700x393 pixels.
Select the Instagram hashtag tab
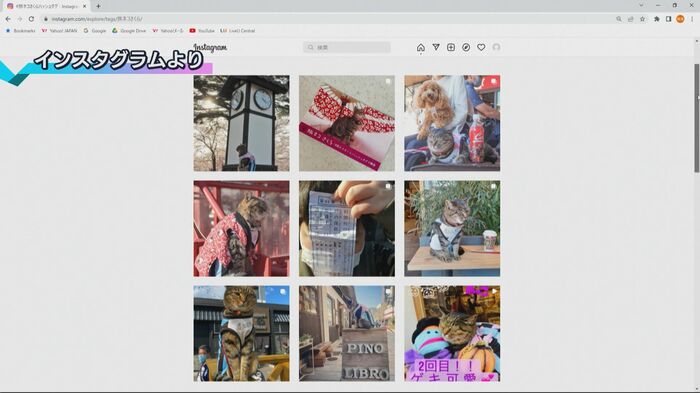[x=46, y=6]
